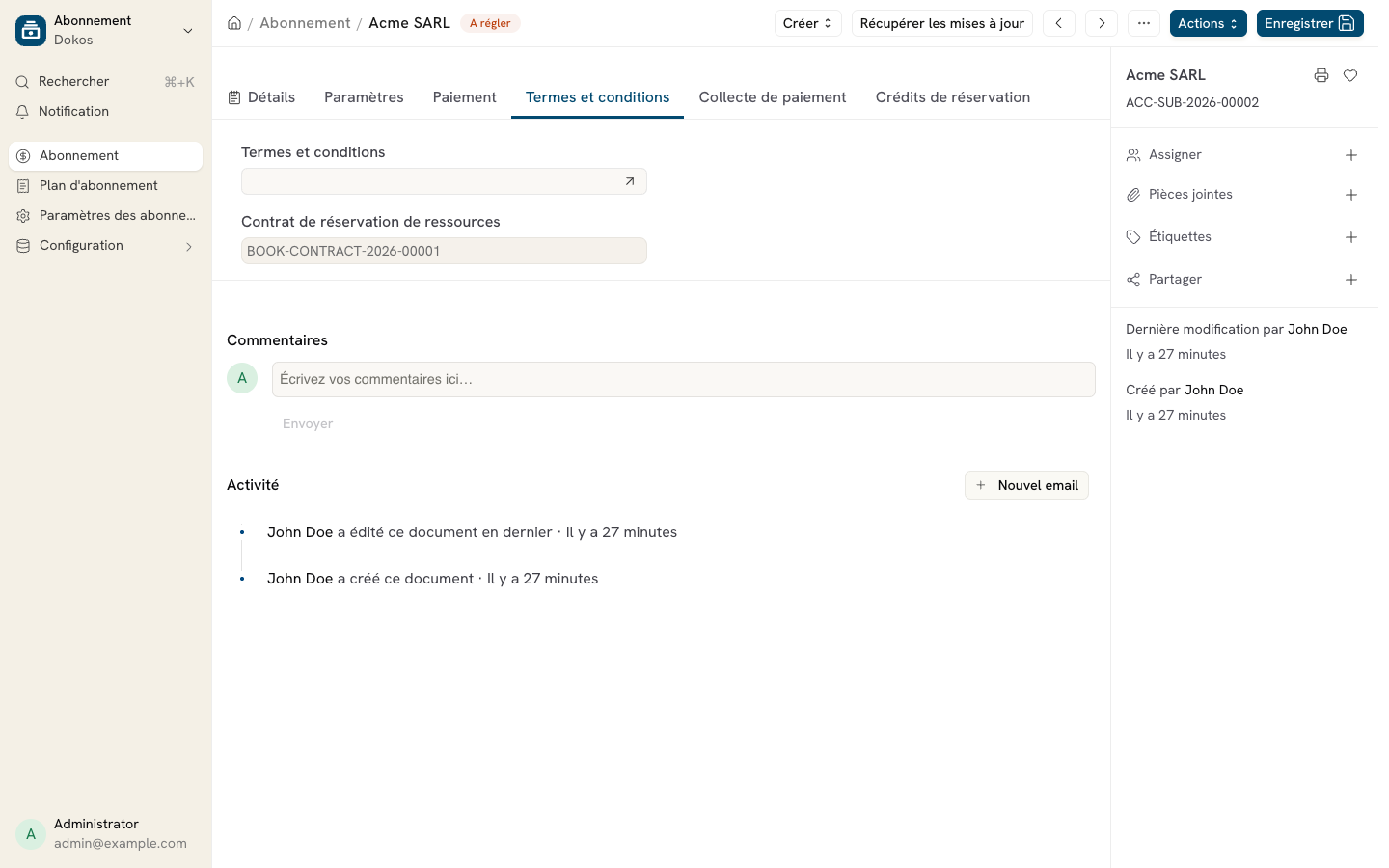Image resolution: width=1389 pixels, height=868 pixels.
Task: Click the Abonnement breadcrumb link
Action: tap(305, 23)
